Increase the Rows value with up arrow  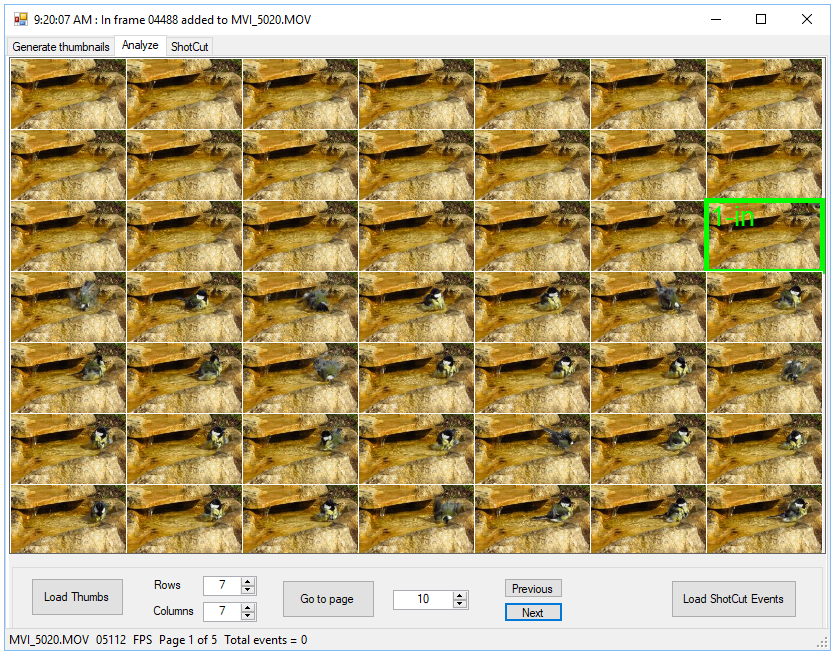[x=248, y=581]
